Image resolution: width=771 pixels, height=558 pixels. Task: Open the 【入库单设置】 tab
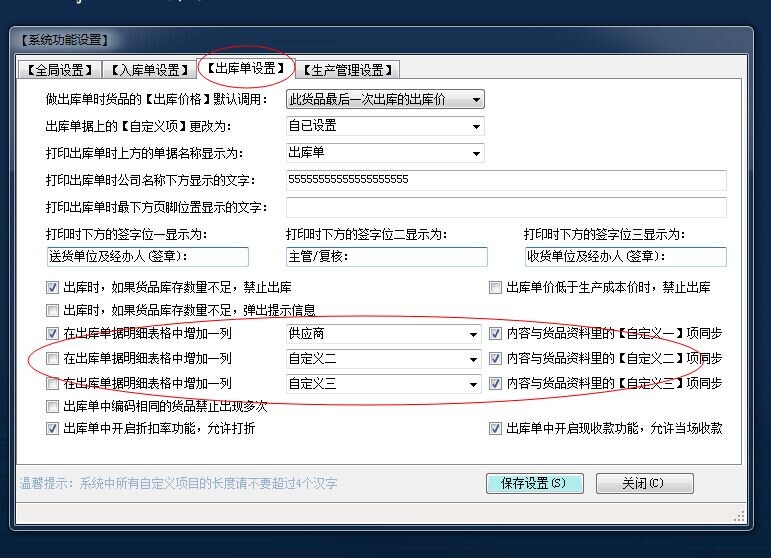coord(149,70)
